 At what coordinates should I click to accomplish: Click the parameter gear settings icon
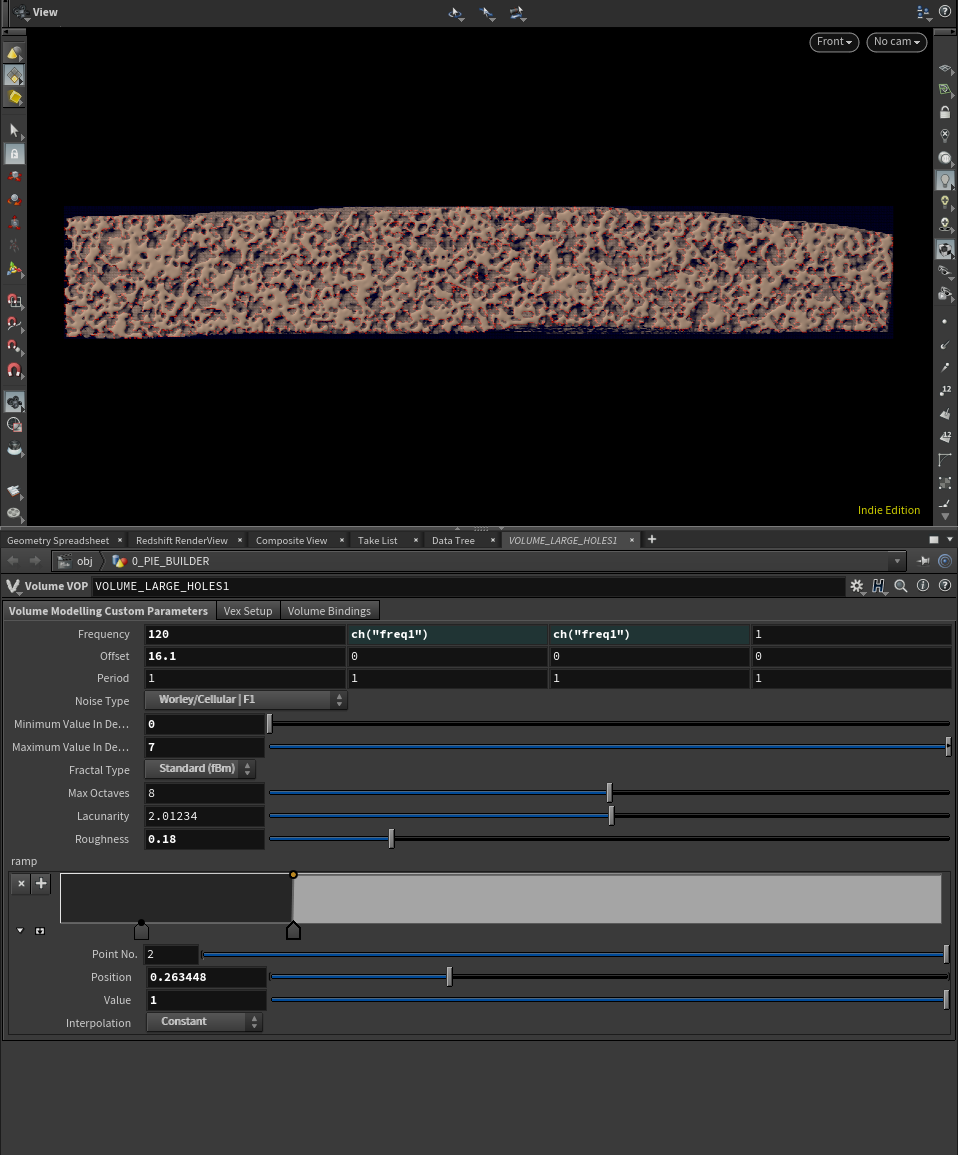[x=856, y=586]
